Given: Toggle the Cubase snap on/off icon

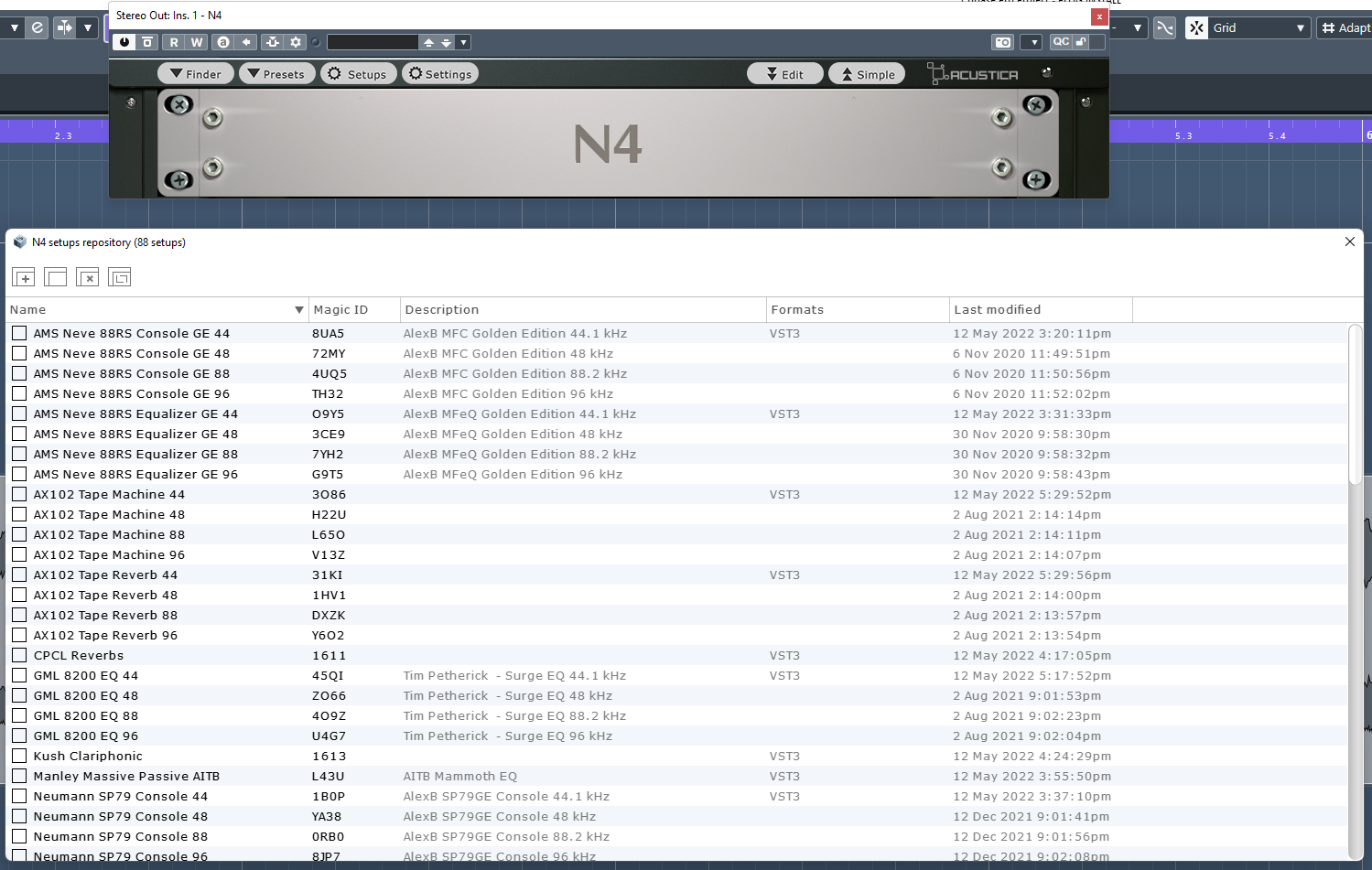Looking at the screenshot, I should 65,27.
